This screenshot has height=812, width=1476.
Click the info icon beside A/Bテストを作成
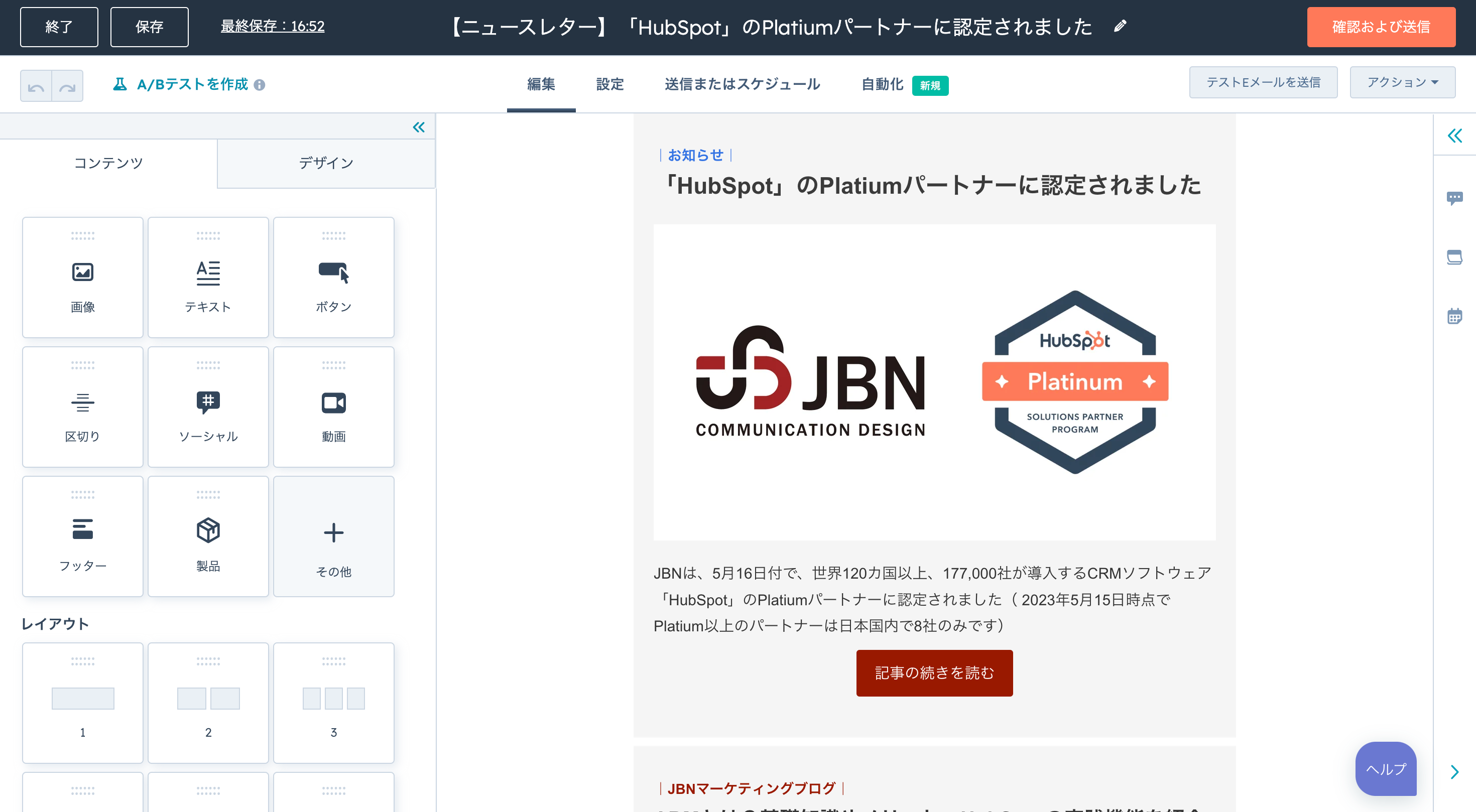pyautogui.click(x=260, y=85)
